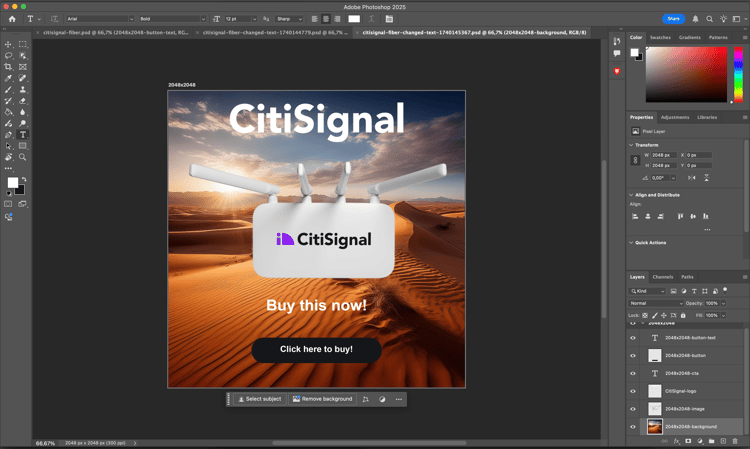This screenshot has width=750, height=449.
Task: Select the Spot Healing Brush tool
Action: coord(22,78)
